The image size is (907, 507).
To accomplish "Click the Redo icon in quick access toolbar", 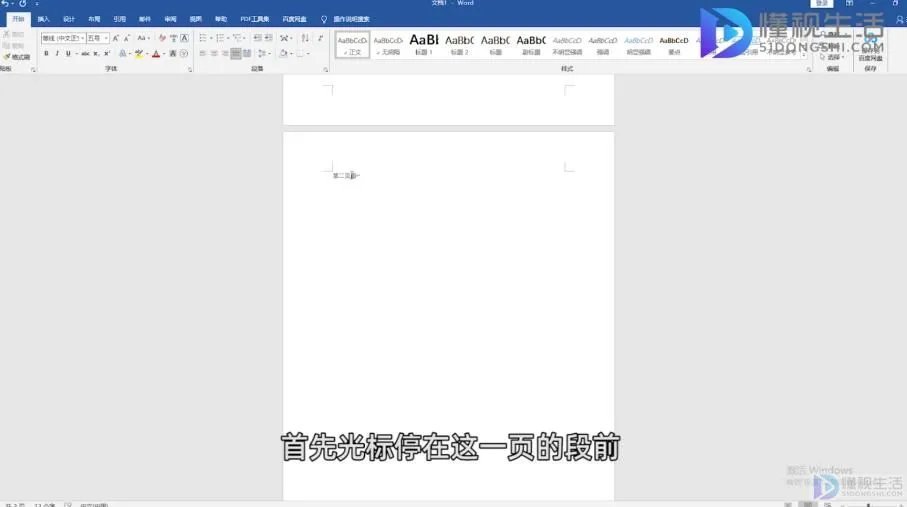I will [x=23, y=3].
